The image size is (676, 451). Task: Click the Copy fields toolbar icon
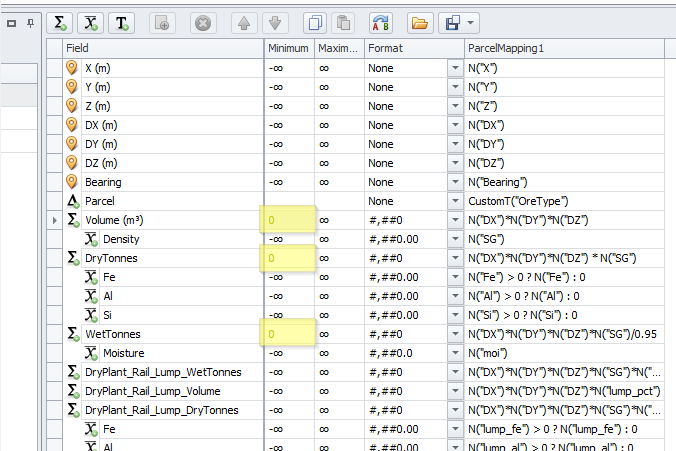[x=315, y=22]
